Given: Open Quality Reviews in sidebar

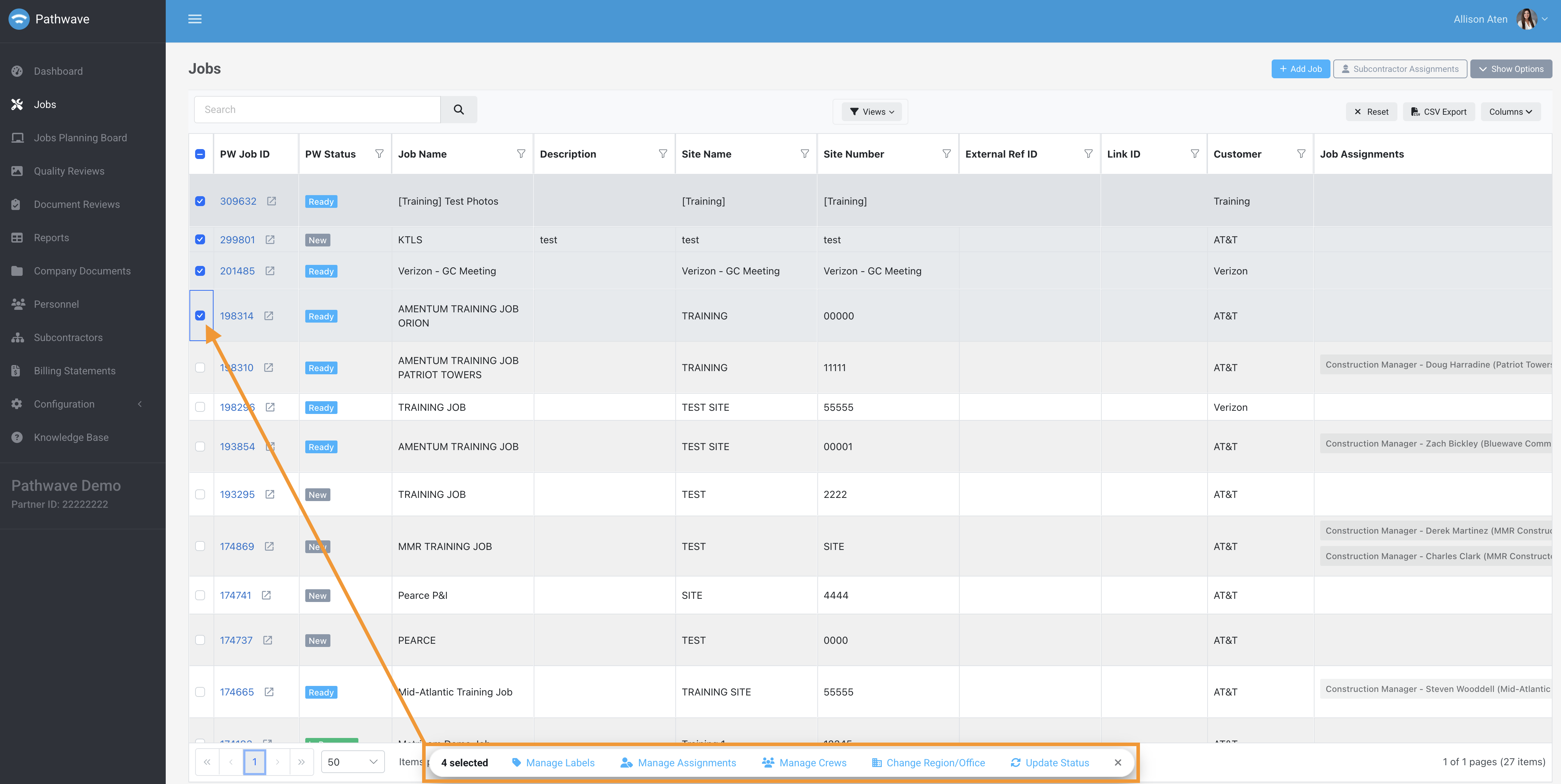Looking at the screenshot, I should click(69, 171).
